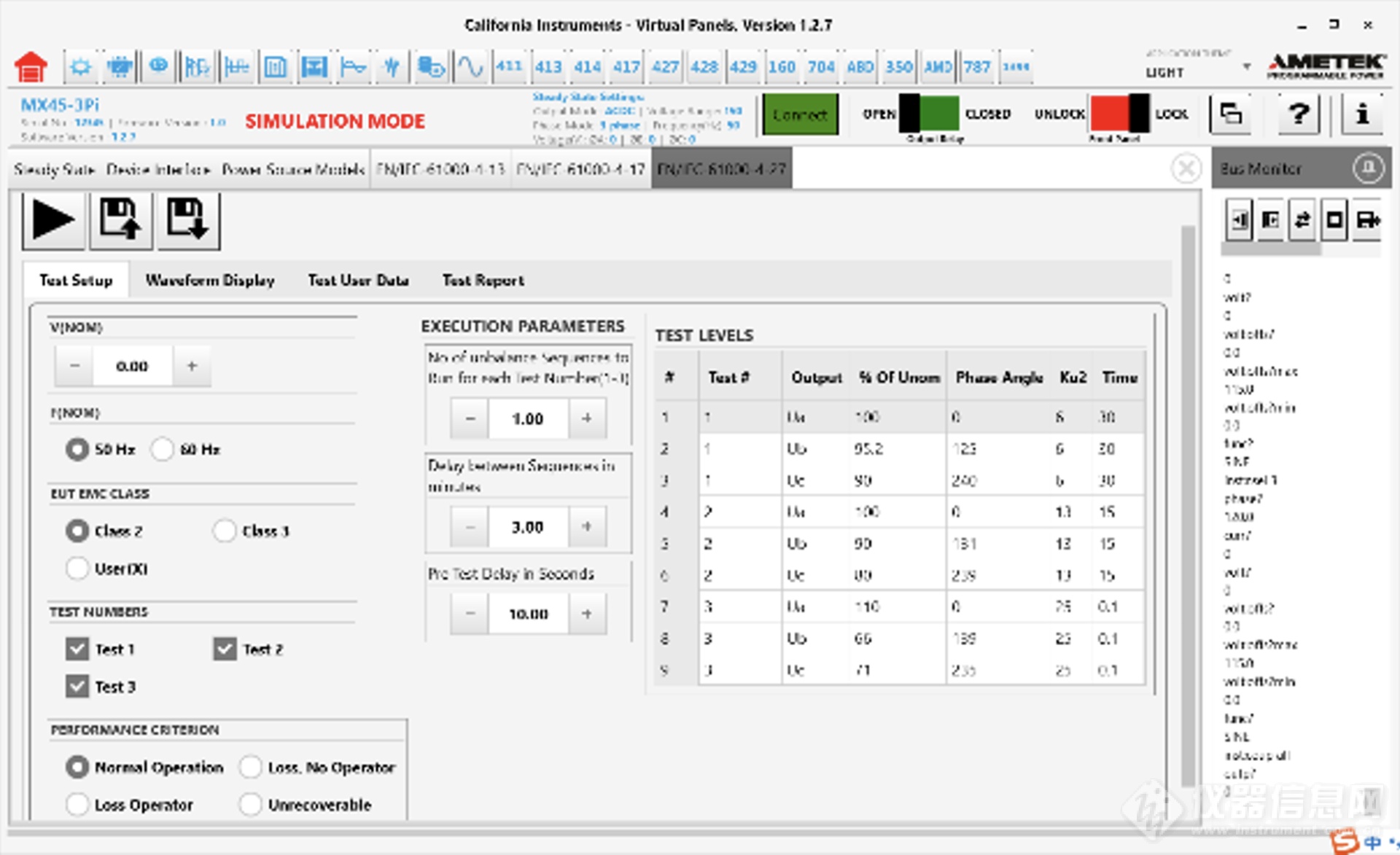Open the 429 test toolbar icon
Viewport: 1400px width, 855px height.
click(743, 66)
